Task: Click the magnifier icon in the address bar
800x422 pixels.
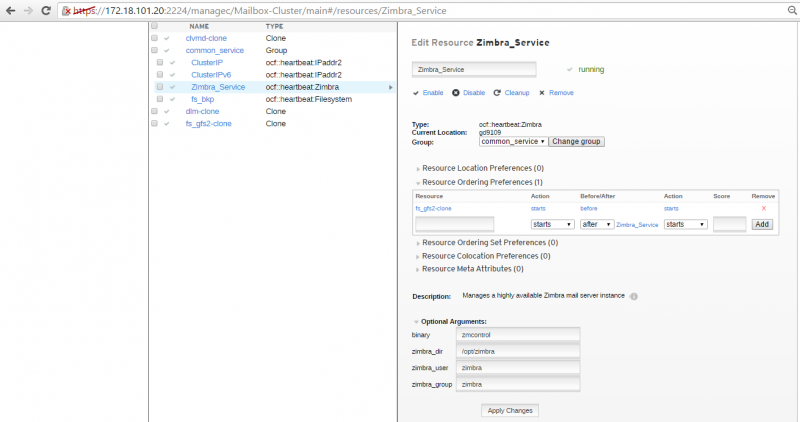Action: click(x=792, y=10)
